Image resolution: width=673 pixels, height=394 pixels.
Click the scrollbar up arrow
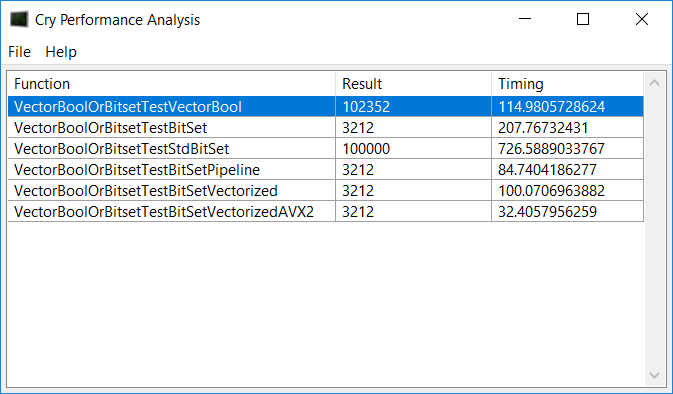[x=655, y=83]
